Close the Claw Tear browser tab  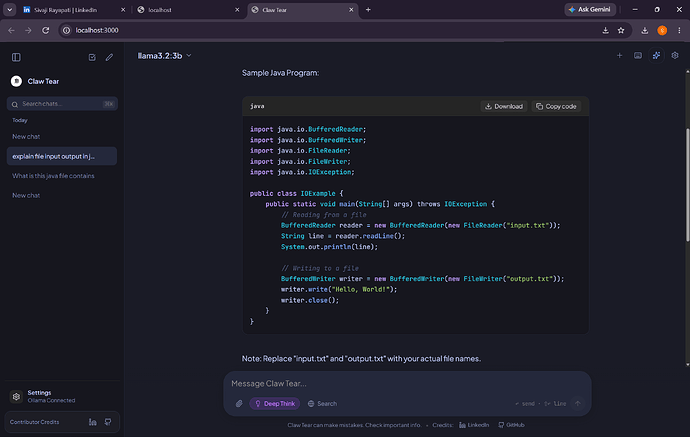coord(351,10)
